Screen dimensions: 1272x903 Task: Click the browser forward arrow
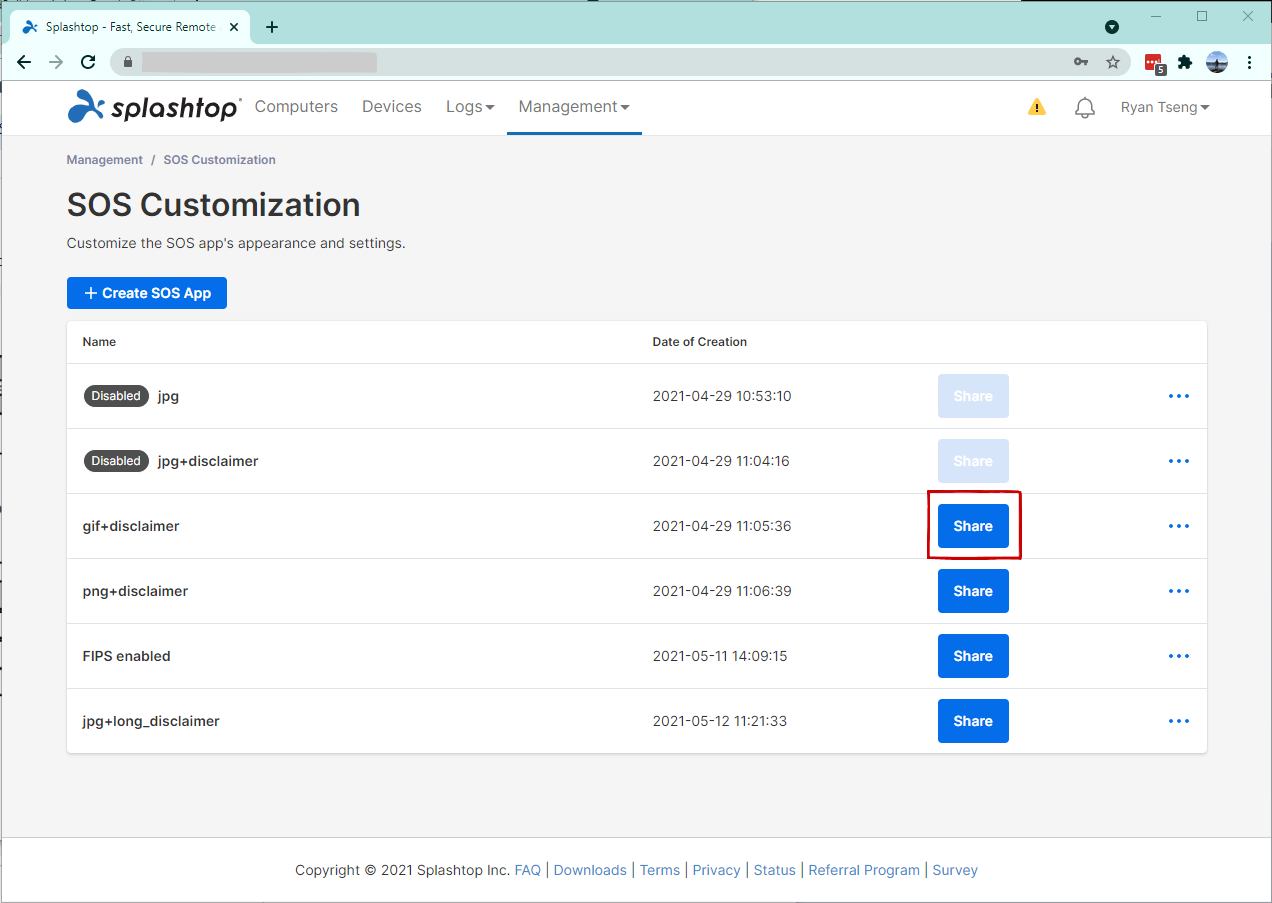click(56, 62)
